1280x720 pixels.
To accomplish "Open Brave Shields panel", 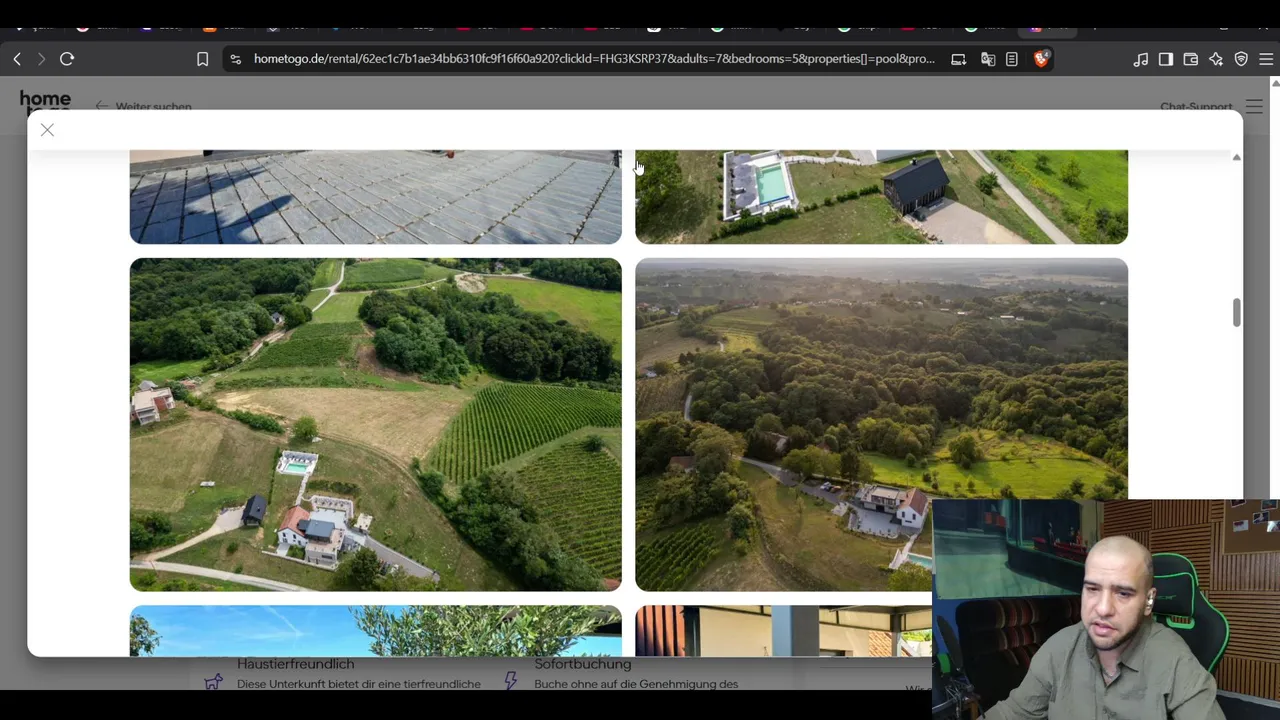I will 1041,60.
